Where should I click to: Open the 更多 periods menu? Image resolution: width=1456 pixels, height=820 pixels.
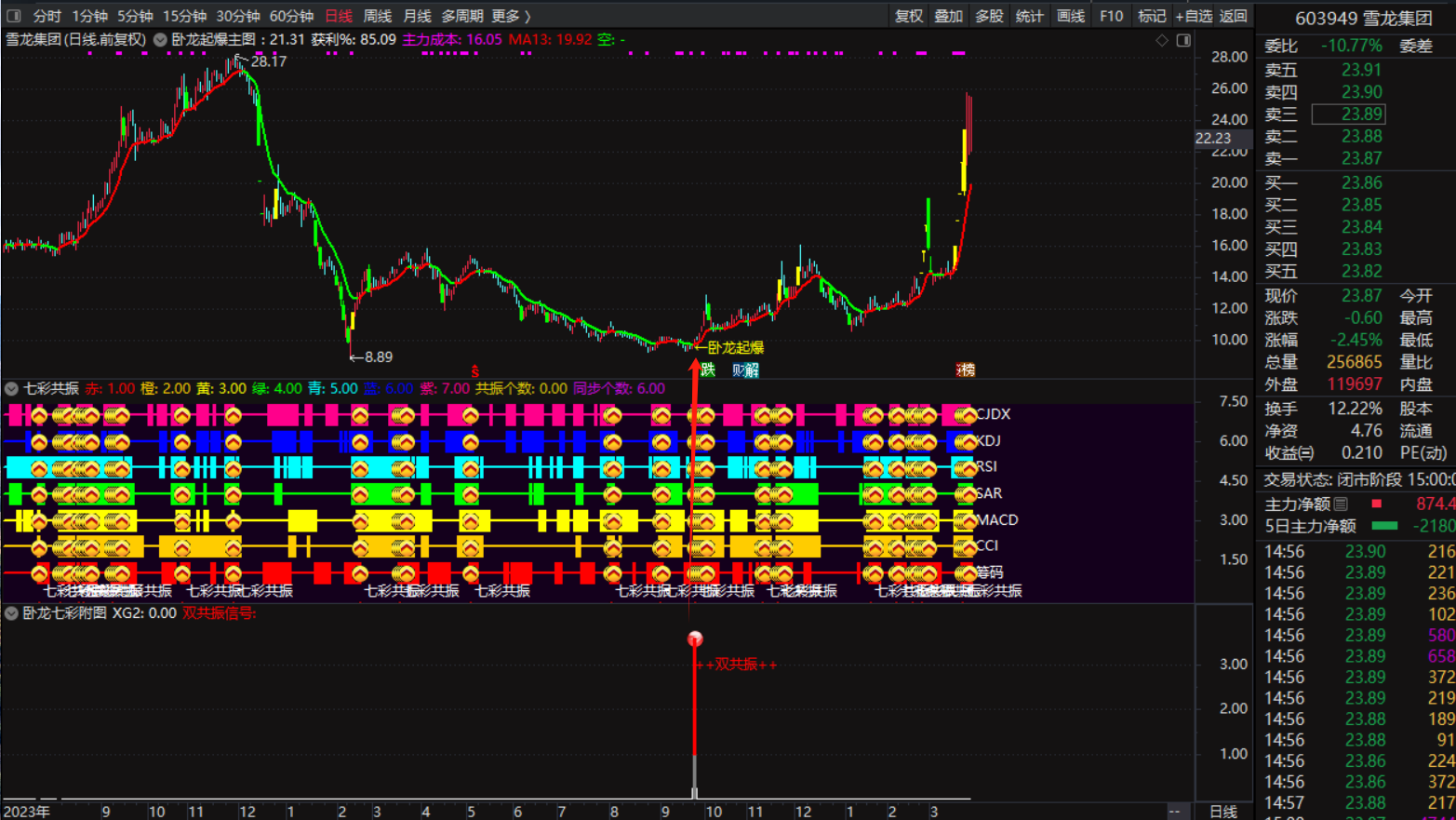[510, 16]
